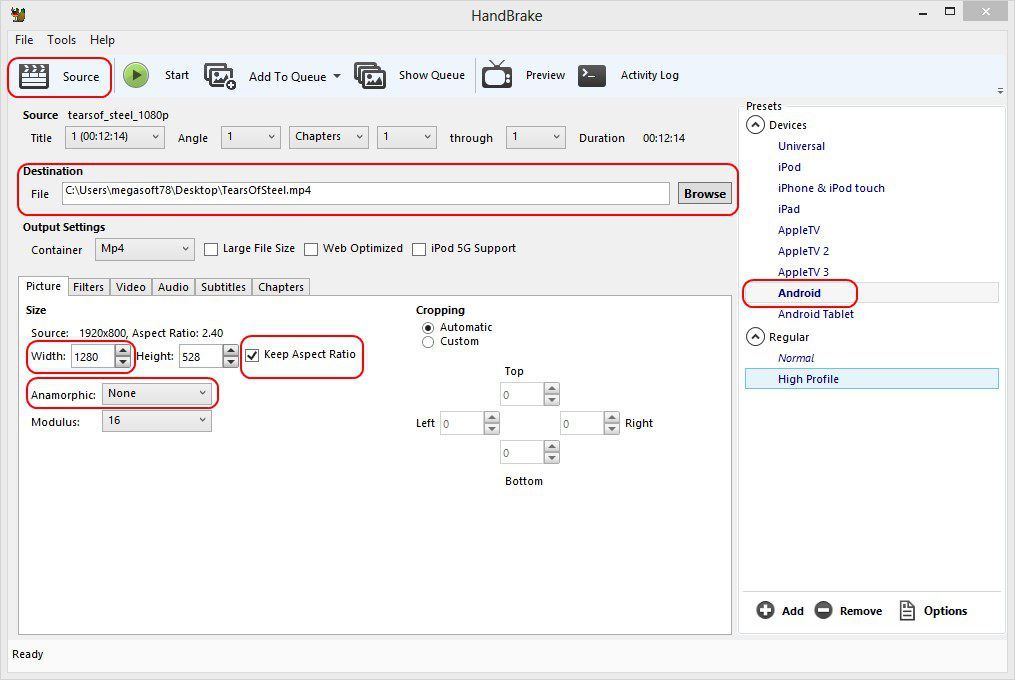Open the start chapter dropdown
This screenshot has height=680, width=1015.
click(x=407, y=137)
